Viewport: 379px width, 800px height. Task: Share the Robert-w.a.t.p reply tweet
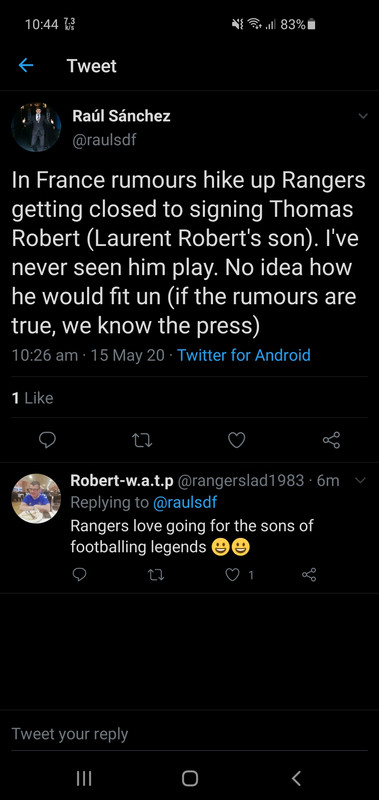click(309, 575)
